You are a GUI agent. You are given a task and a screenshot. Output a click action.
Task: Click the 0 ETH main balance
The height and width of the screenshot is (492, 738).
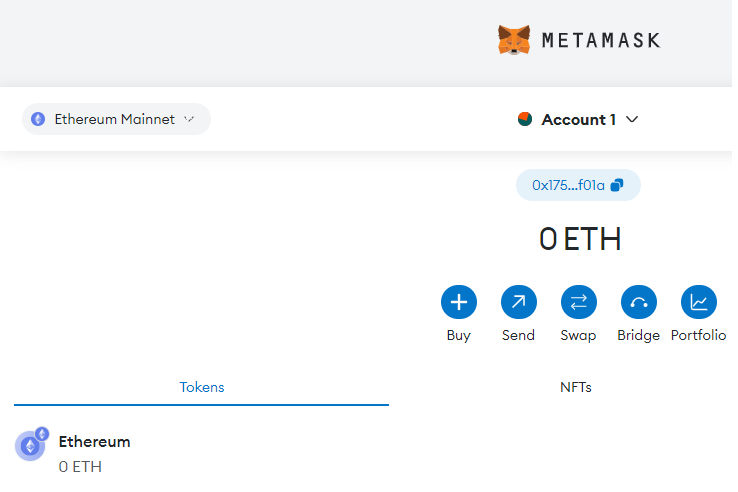point(580,239)
